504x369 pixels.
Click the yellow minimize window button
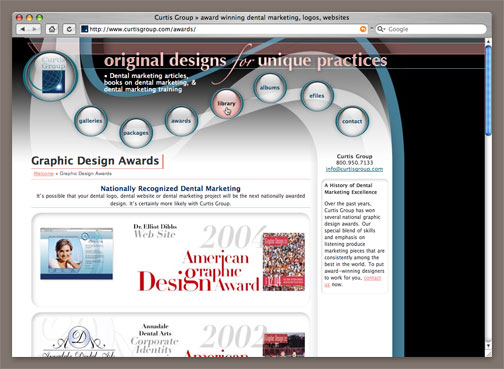(29, 17)
